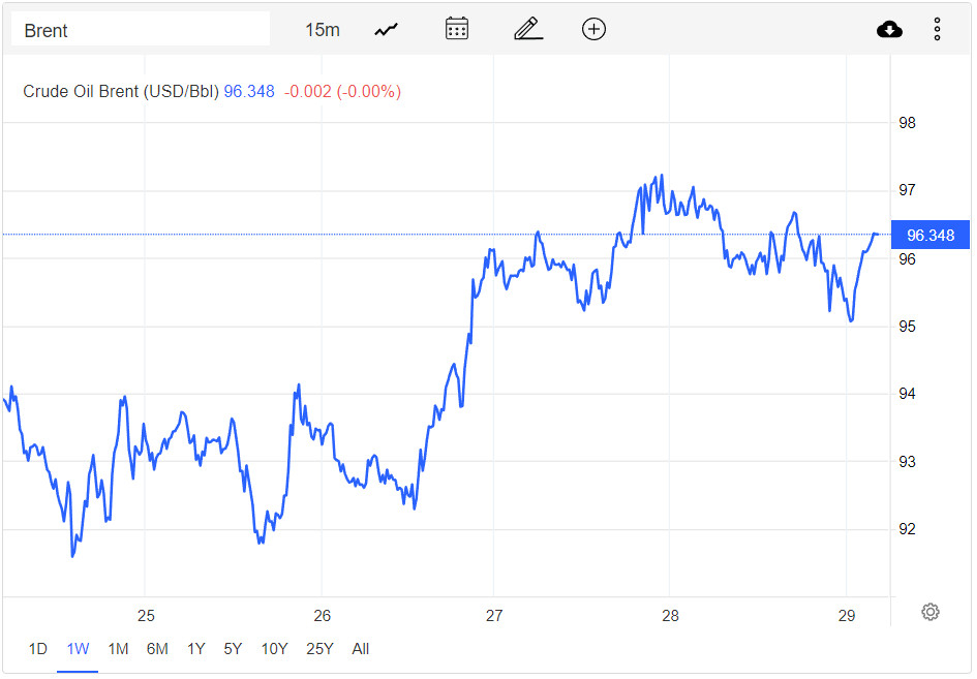Select the 5Y time range
The height and width of the screenshot is (679, 977).
click(x=233, y=649)
